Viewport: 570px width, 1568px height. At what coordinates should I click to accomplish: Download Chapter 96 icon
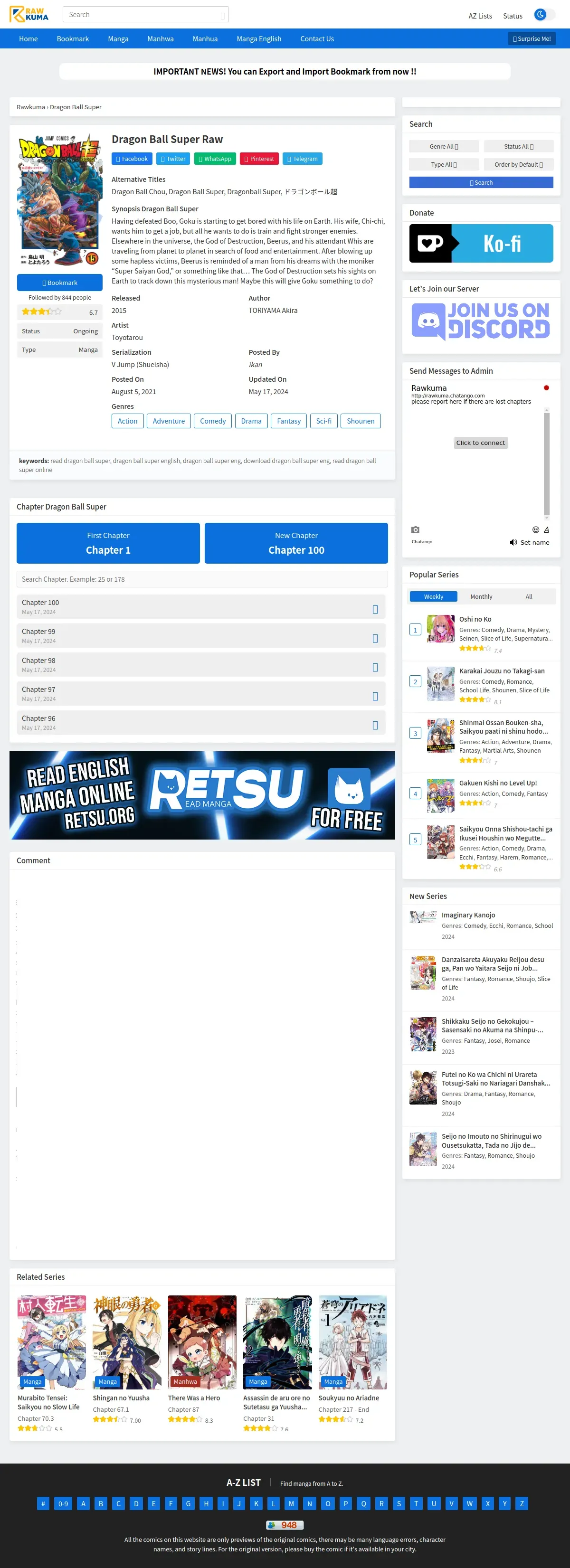pyautogui.click(x=375, y=725)
